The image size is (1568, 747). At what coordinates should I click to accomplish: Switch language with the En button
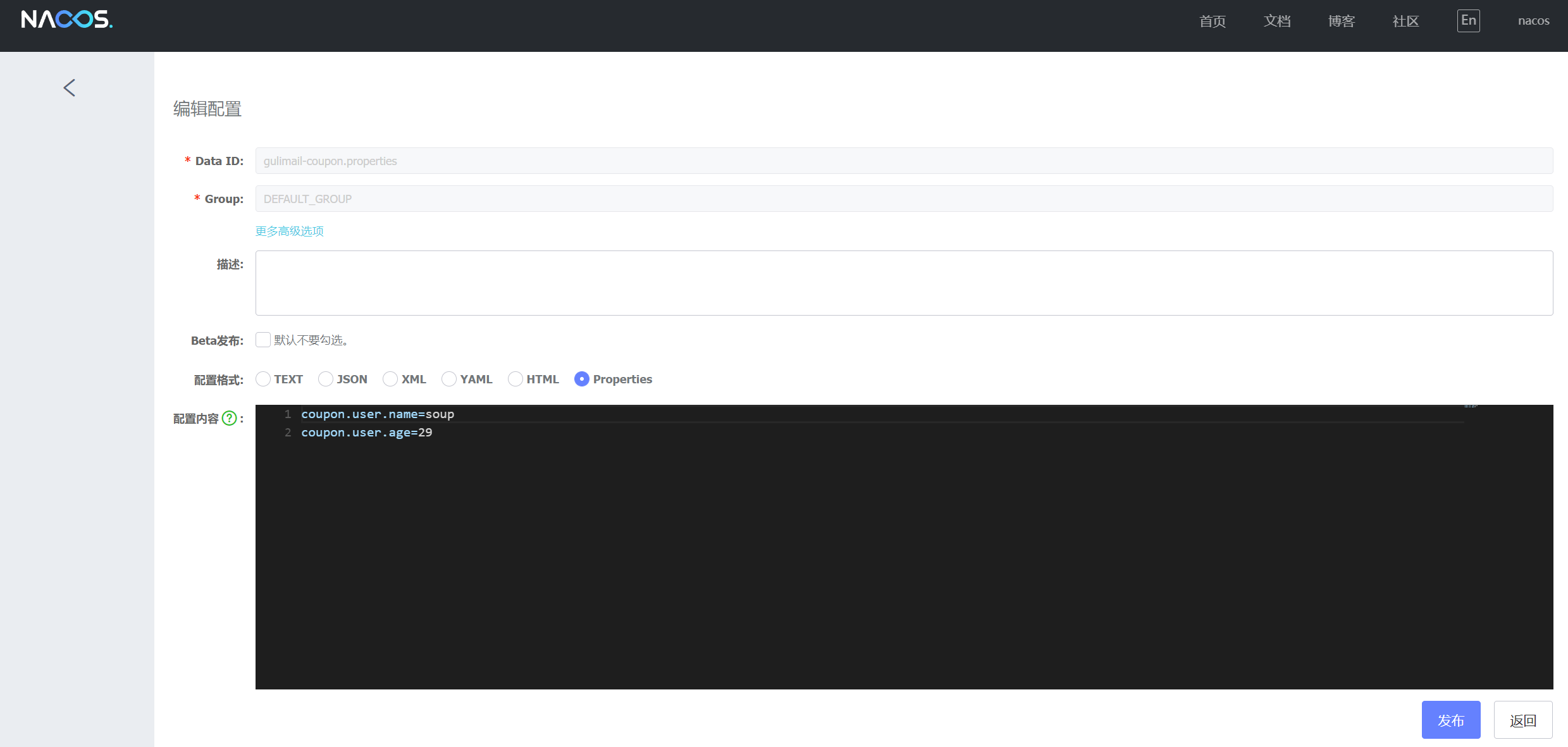point(1468,21)
